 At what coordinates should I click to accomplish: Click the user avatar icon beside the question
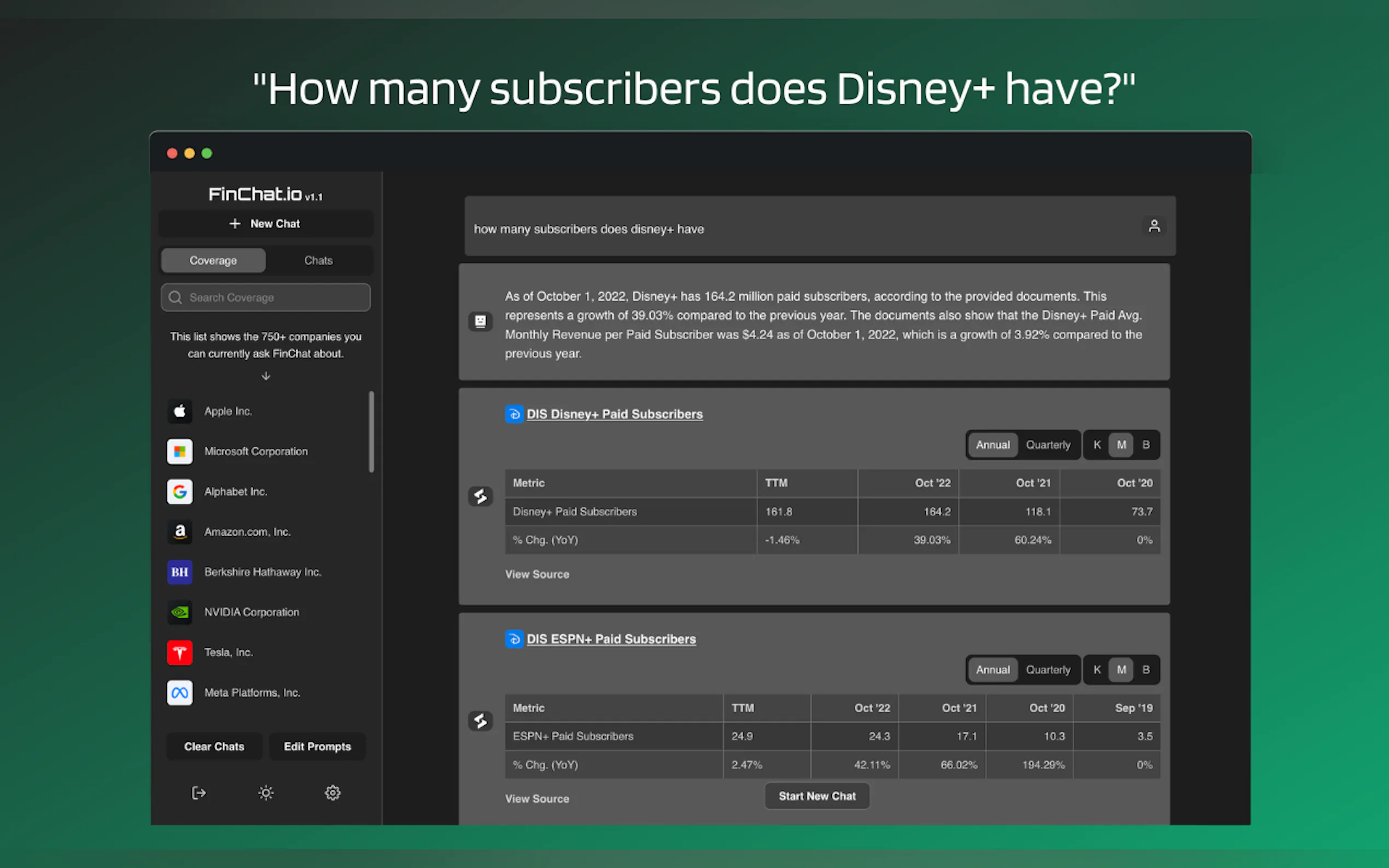click(1155, 226)
